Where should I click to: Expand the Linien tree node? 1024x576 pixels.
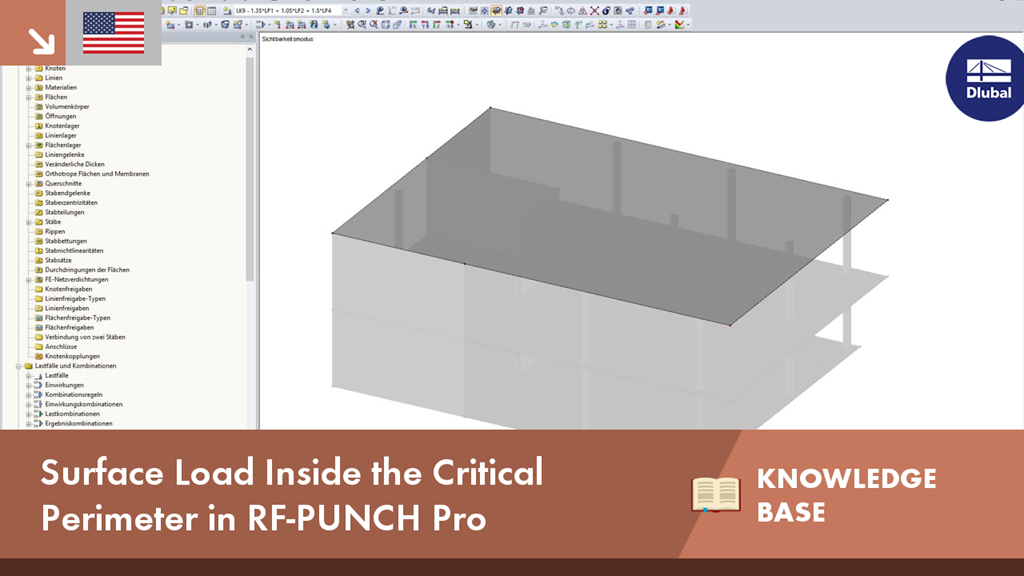(29, 78)
